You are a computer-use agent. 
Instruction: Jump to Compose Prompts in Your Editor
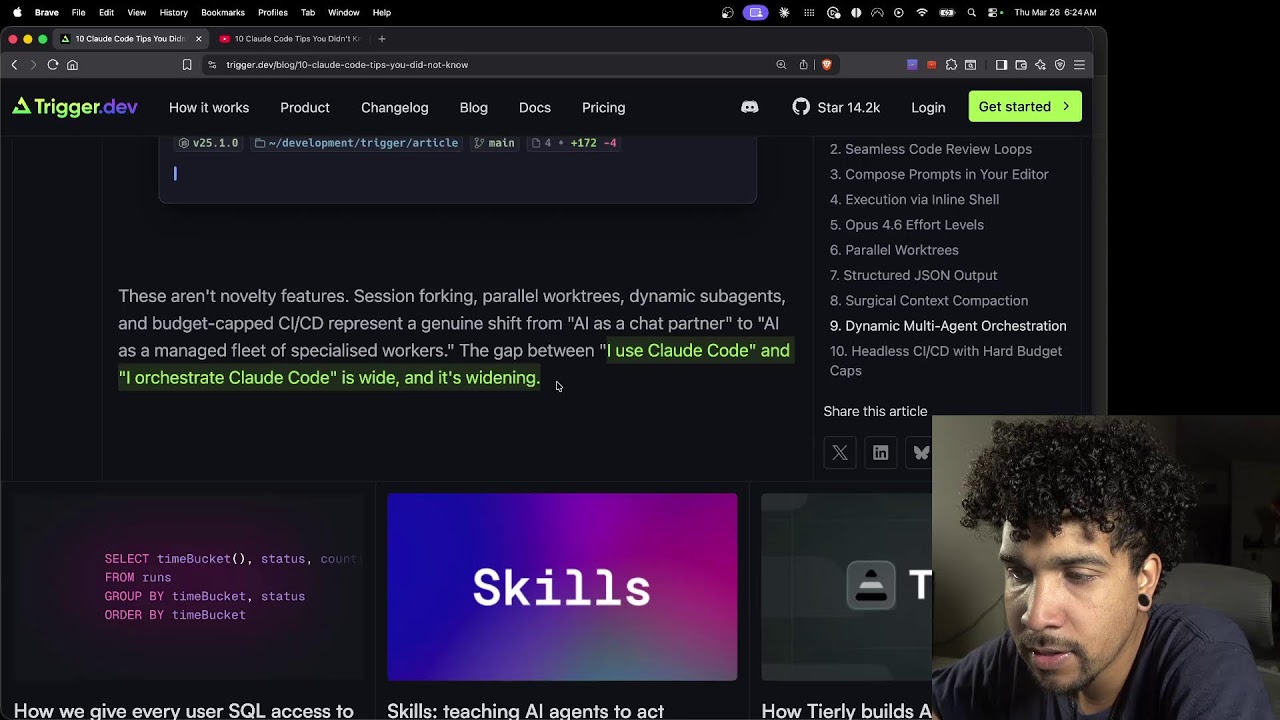(x=939, y=174)
